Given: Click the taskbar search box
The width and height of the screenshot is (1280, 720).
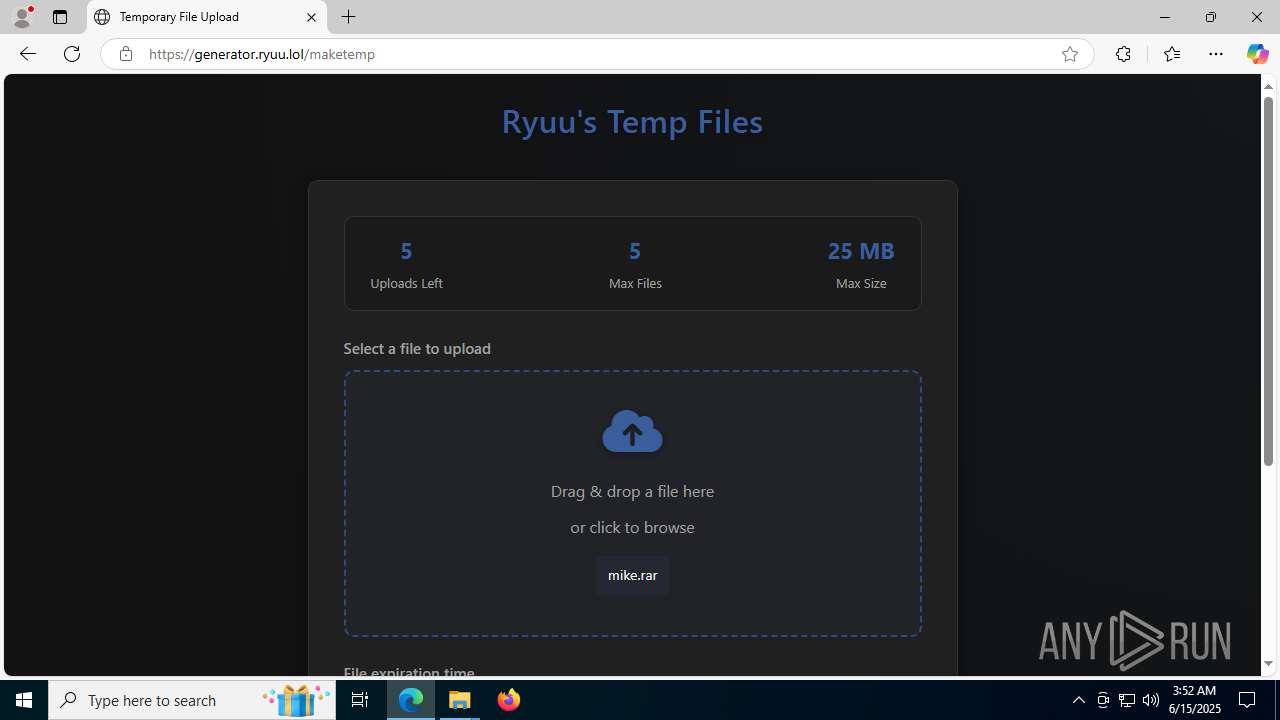Looking at the screenshot, I should click(x=193, y=700).
